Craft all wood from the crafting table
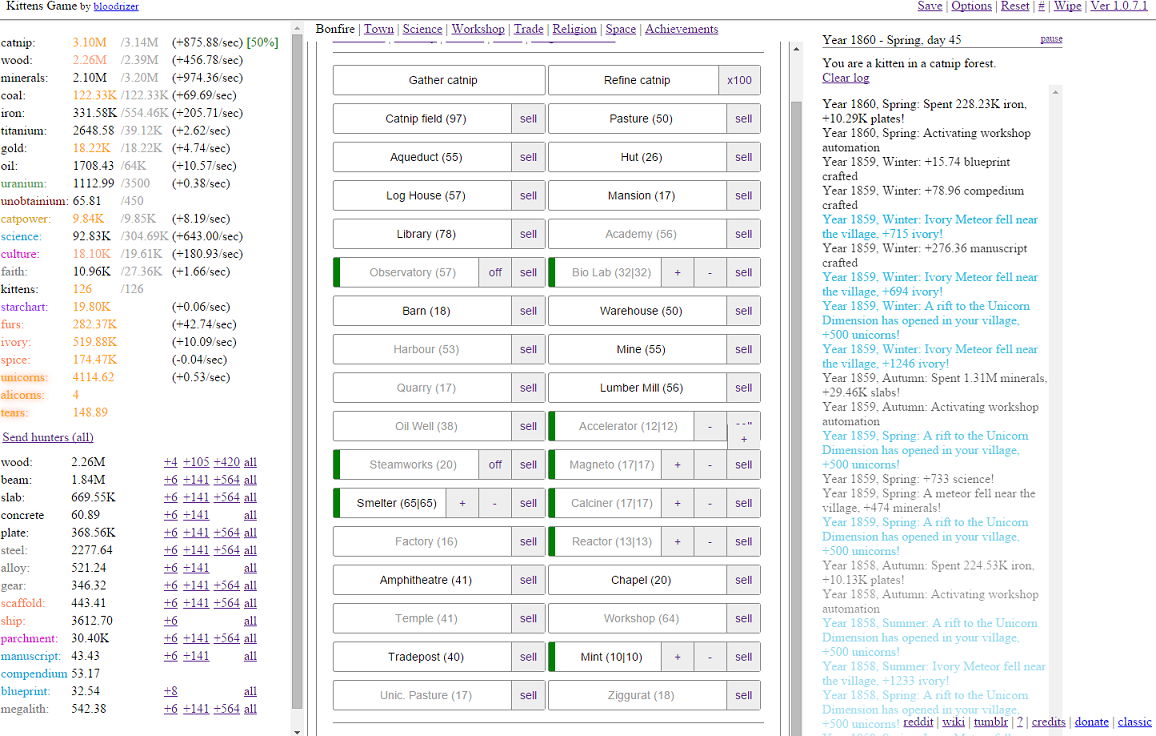Viewport: 1156px width, 736px height. click(250, 462)
